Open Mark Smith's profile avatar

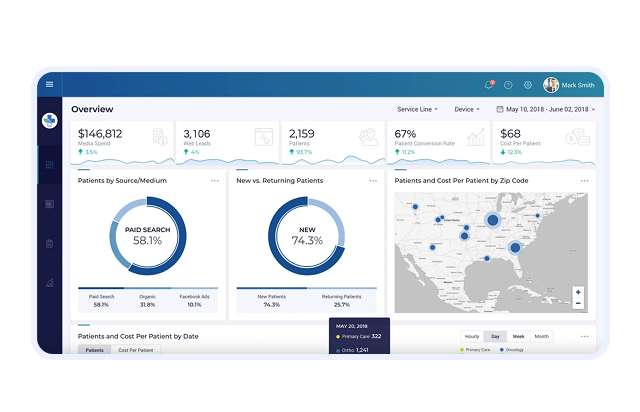point(551,85)
